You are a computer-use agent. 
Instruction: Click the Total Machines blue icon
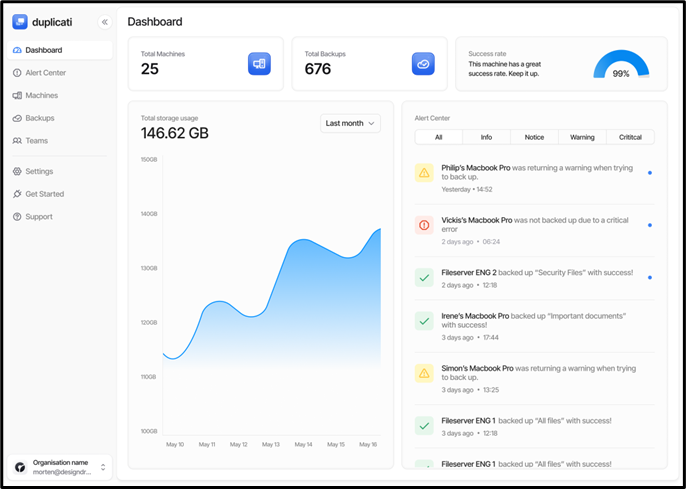pyautogui.click(x=259, y=64)
